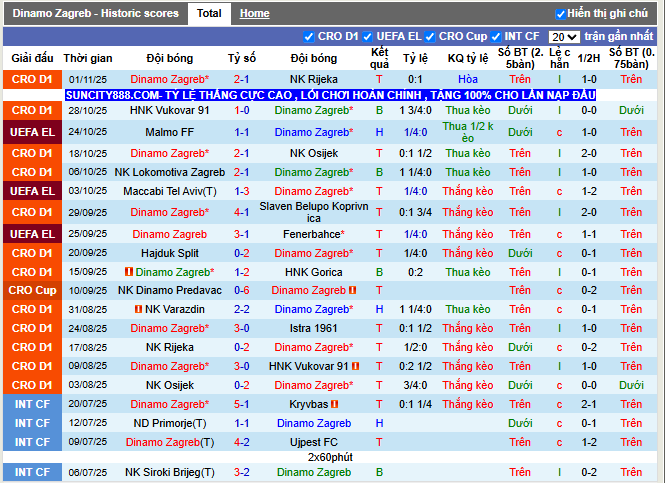Screen dimensions: 665x483
Task: Open the 5-1 score versus Kryvbas
Action: [x=241, y=404]
